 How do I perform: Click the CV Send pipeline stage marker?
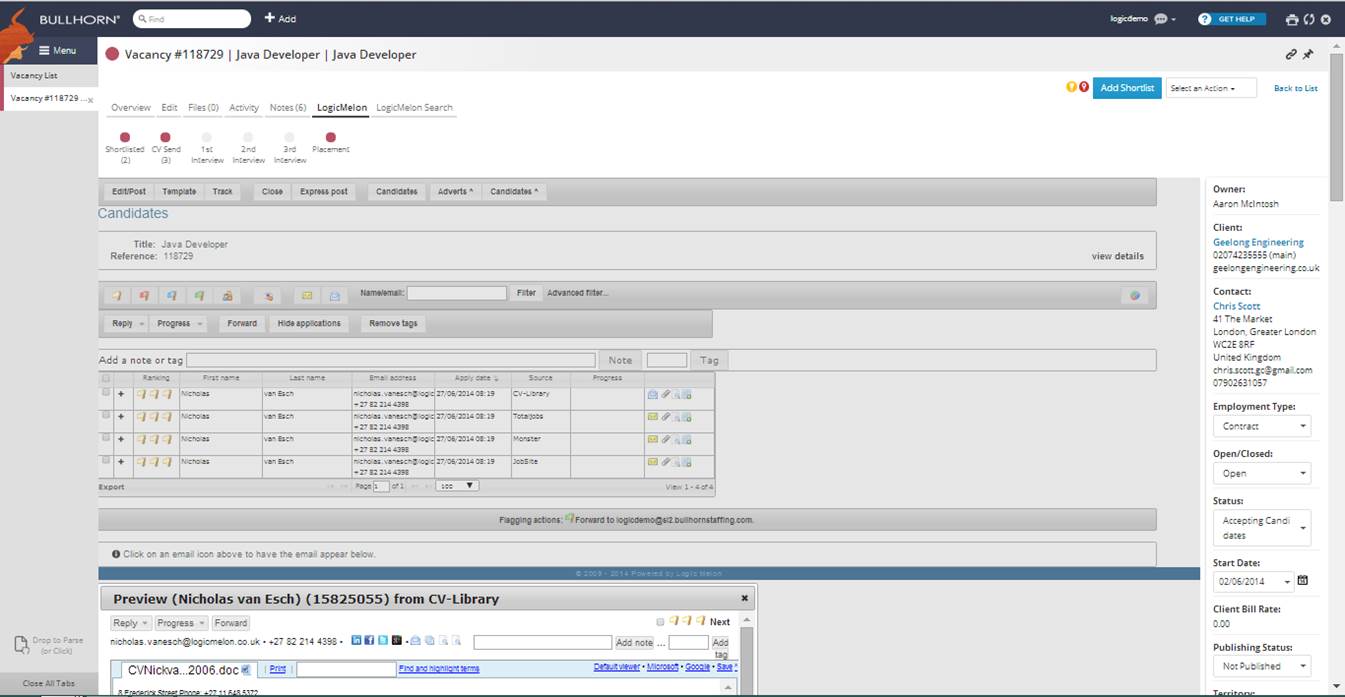click(x=165, y=137)
